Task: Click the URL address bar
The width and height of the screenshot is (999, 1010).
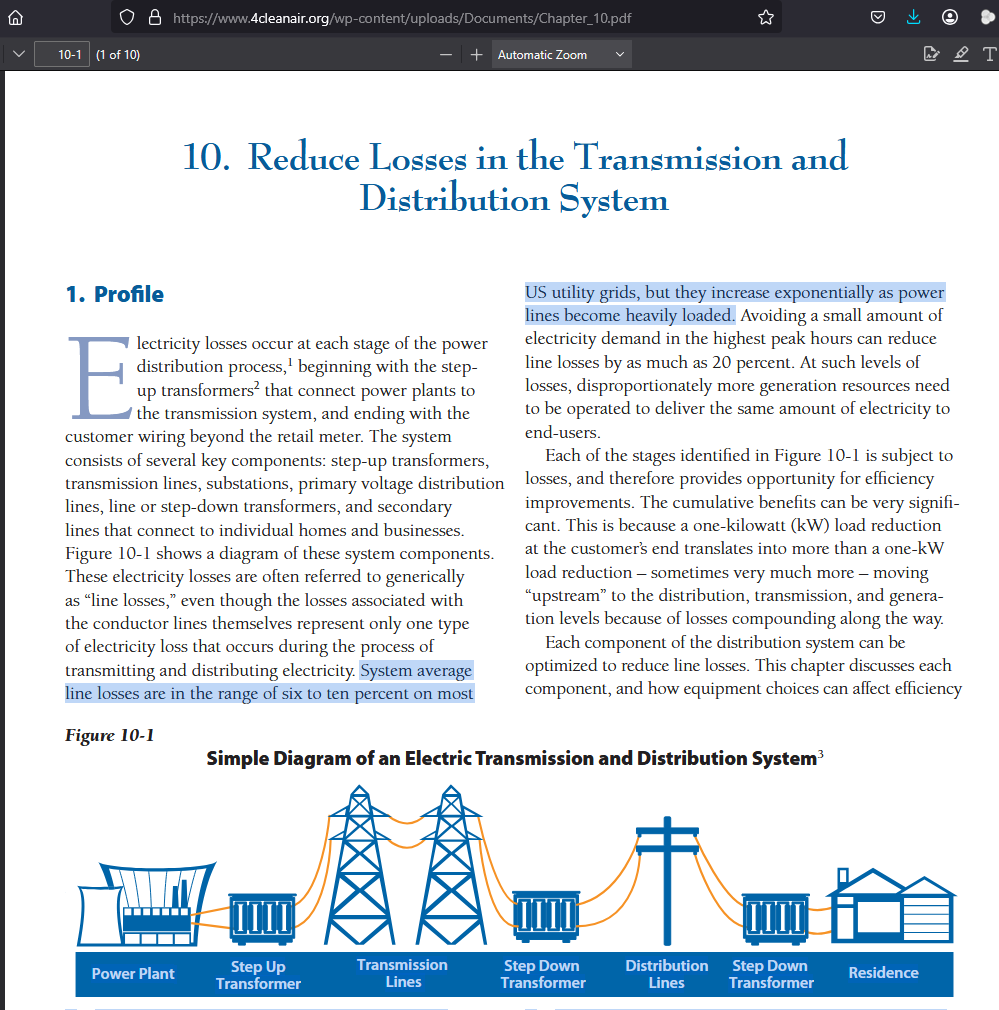Action: pyautogui.click(x=446, y=18)
